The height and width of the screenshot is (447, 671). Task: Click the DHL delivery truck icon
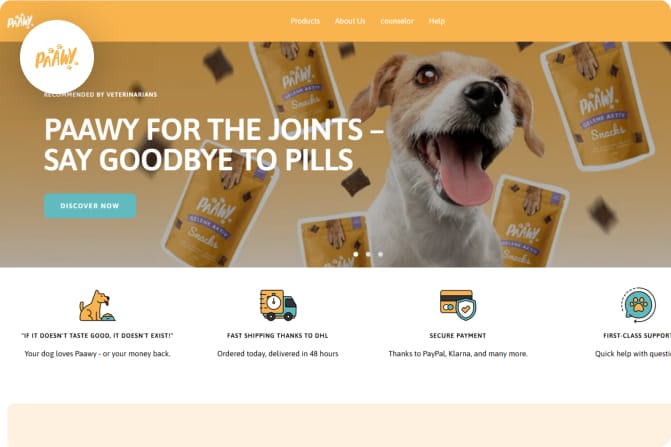[278, 305]
